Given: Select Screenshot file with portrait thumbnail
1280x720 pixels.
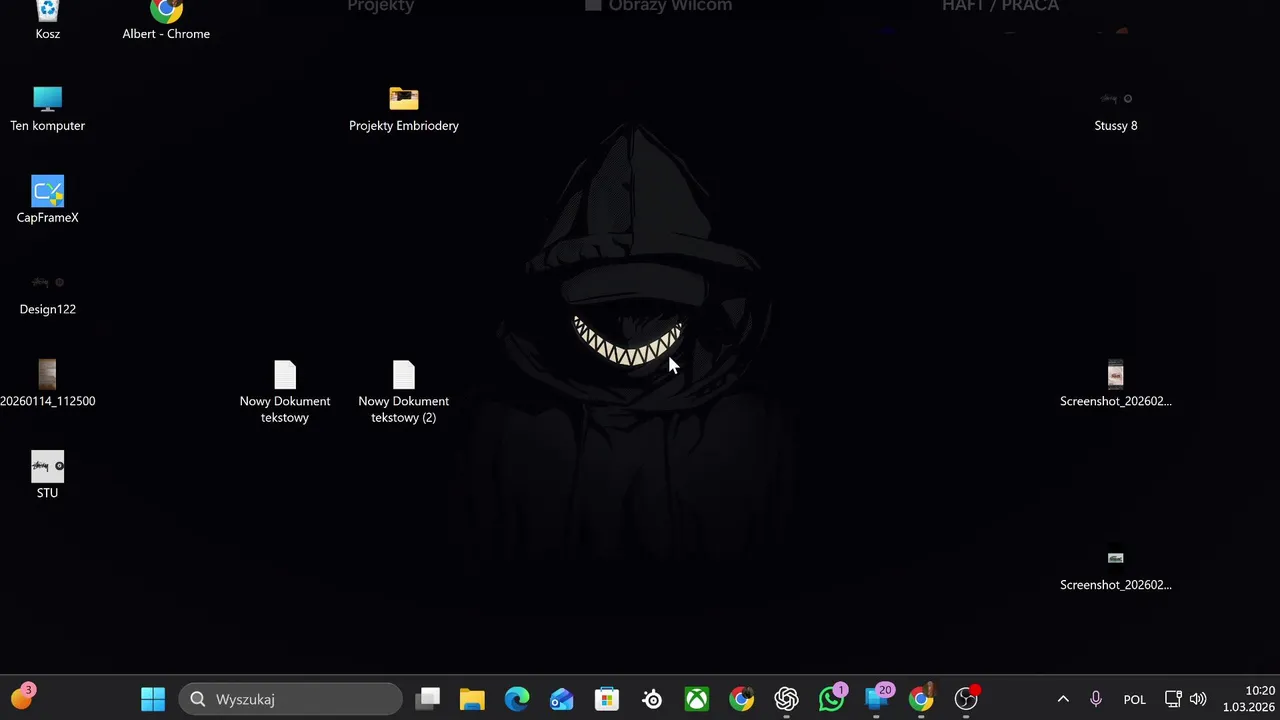Looking at the screenshot, I should tap(1116, 384).
